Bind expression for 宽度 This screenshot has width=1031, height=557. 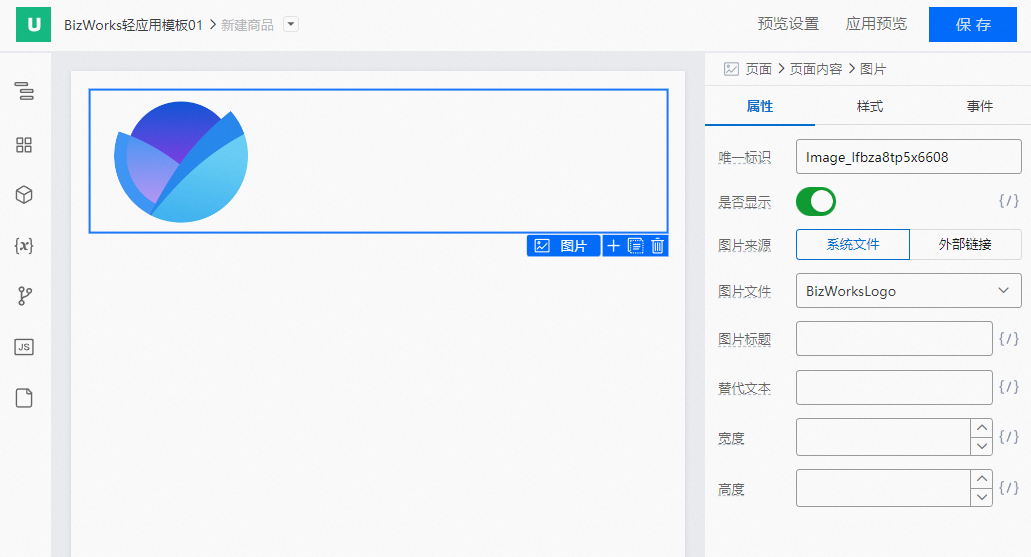tap(1009, 437)
